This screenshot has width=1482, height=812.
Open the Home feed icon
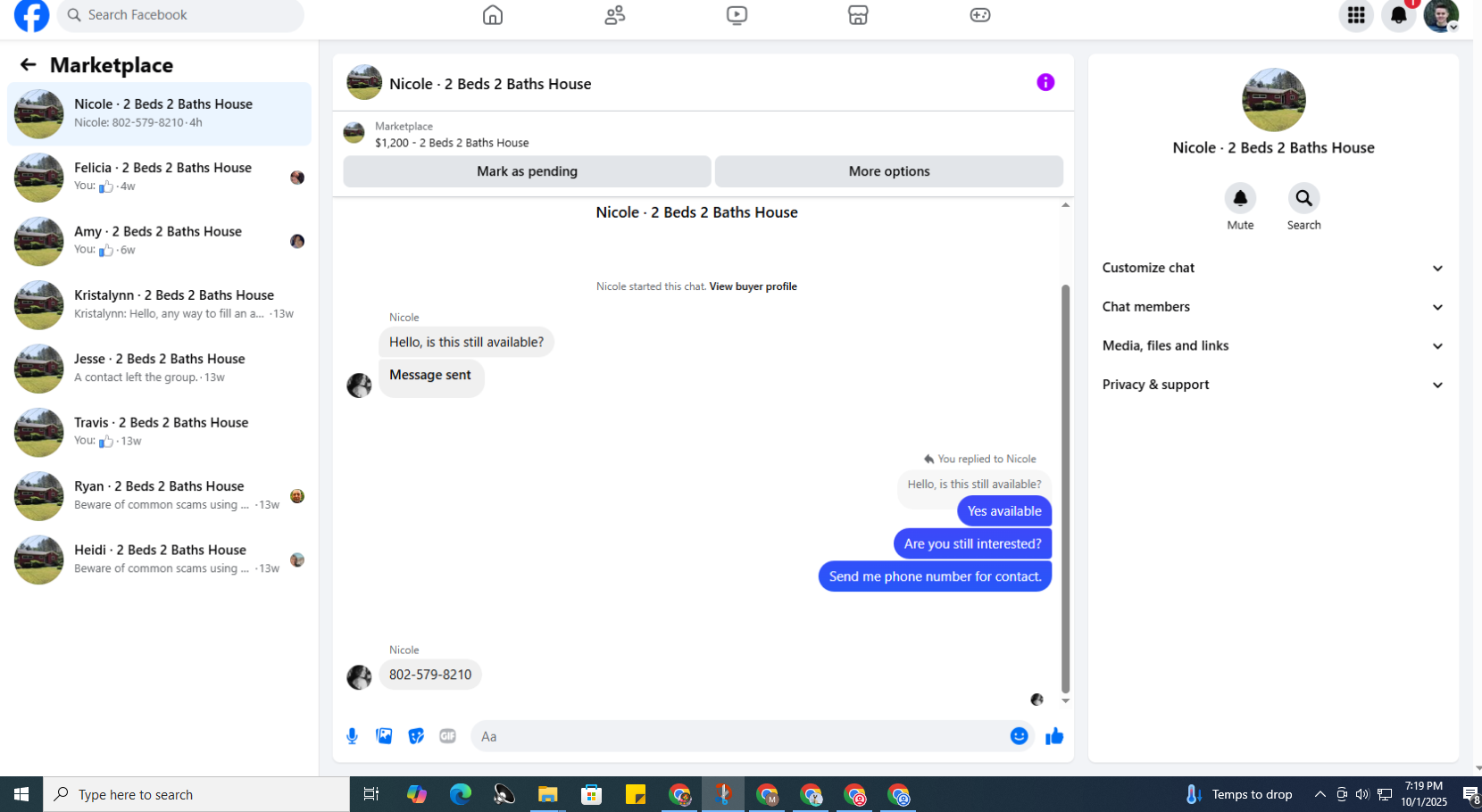click(493, 15)
